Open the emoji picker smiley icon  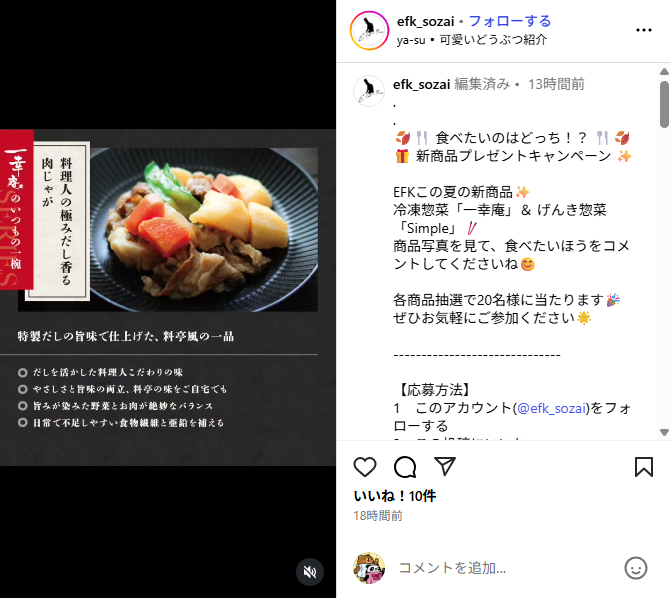coord(636,568)
